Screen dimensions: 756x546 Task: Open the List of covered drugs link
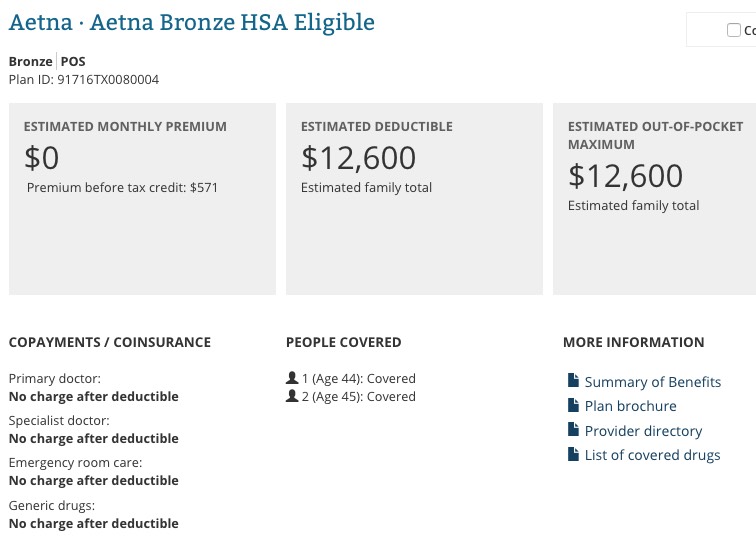point(652,455)
